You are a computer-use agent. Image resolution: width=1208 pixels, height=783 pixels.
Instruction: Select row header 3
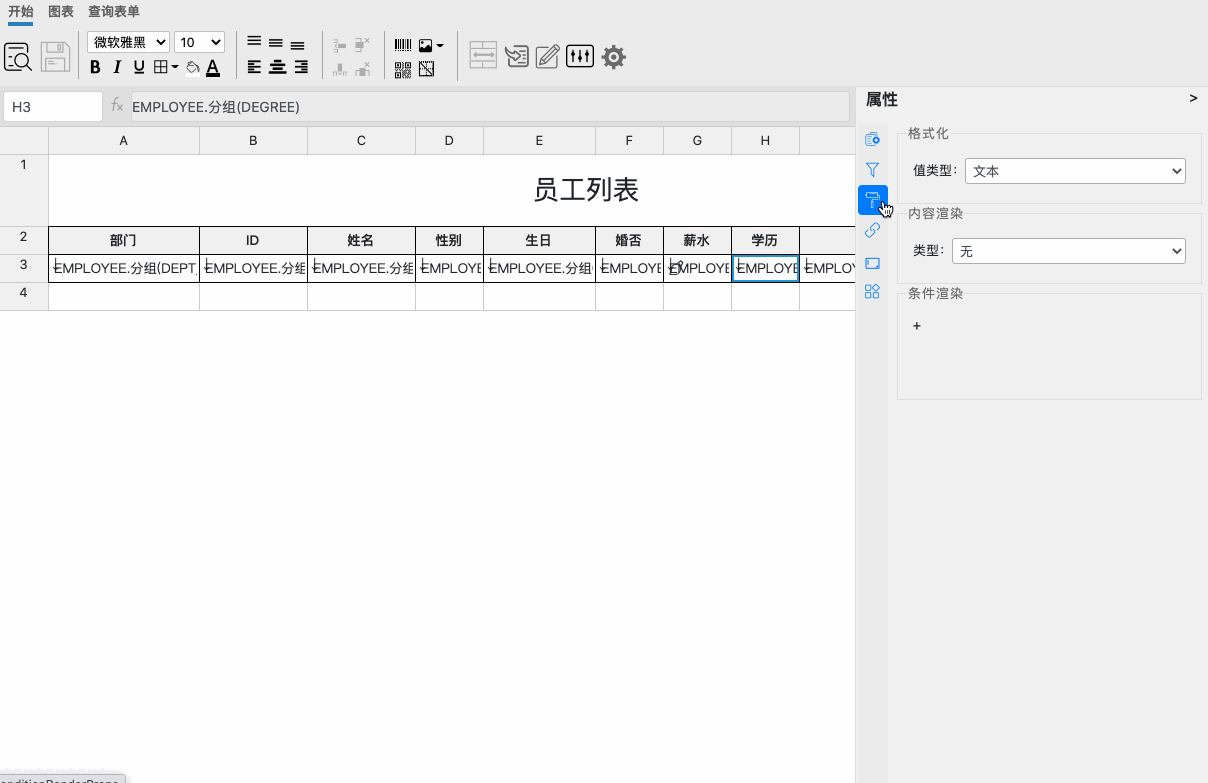click(x=24, y=268)
